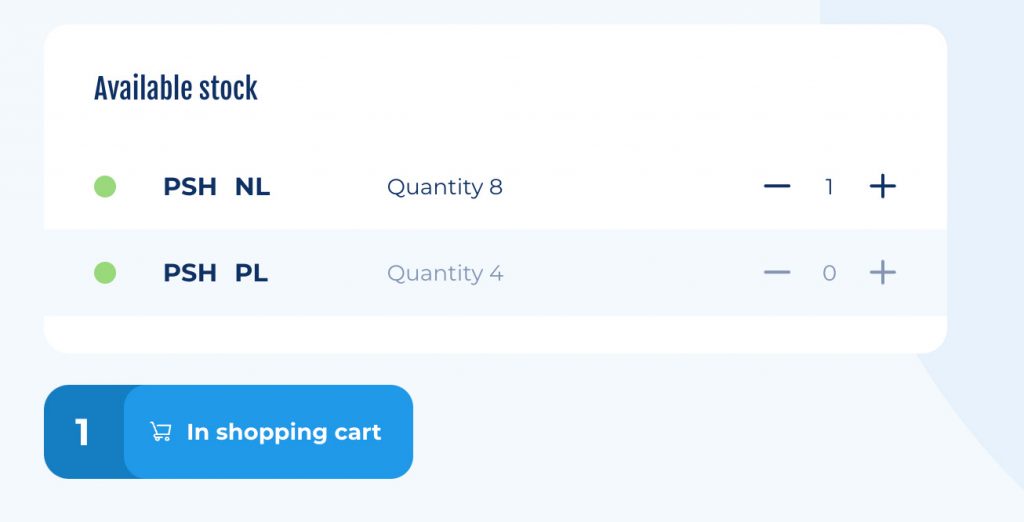Decrease PSH PL quantity with minus icon

tap(776, 273)
